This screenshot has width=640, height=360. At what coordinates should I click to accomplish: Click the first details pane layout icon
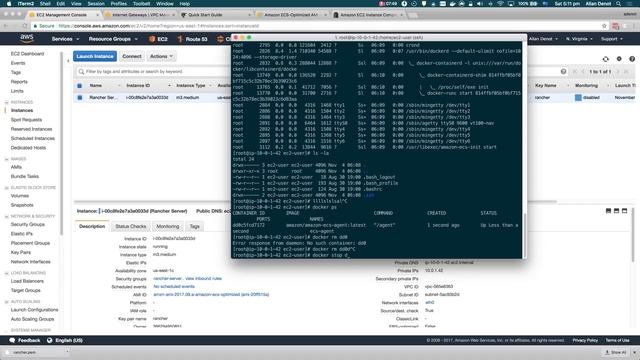click(608, 211)
